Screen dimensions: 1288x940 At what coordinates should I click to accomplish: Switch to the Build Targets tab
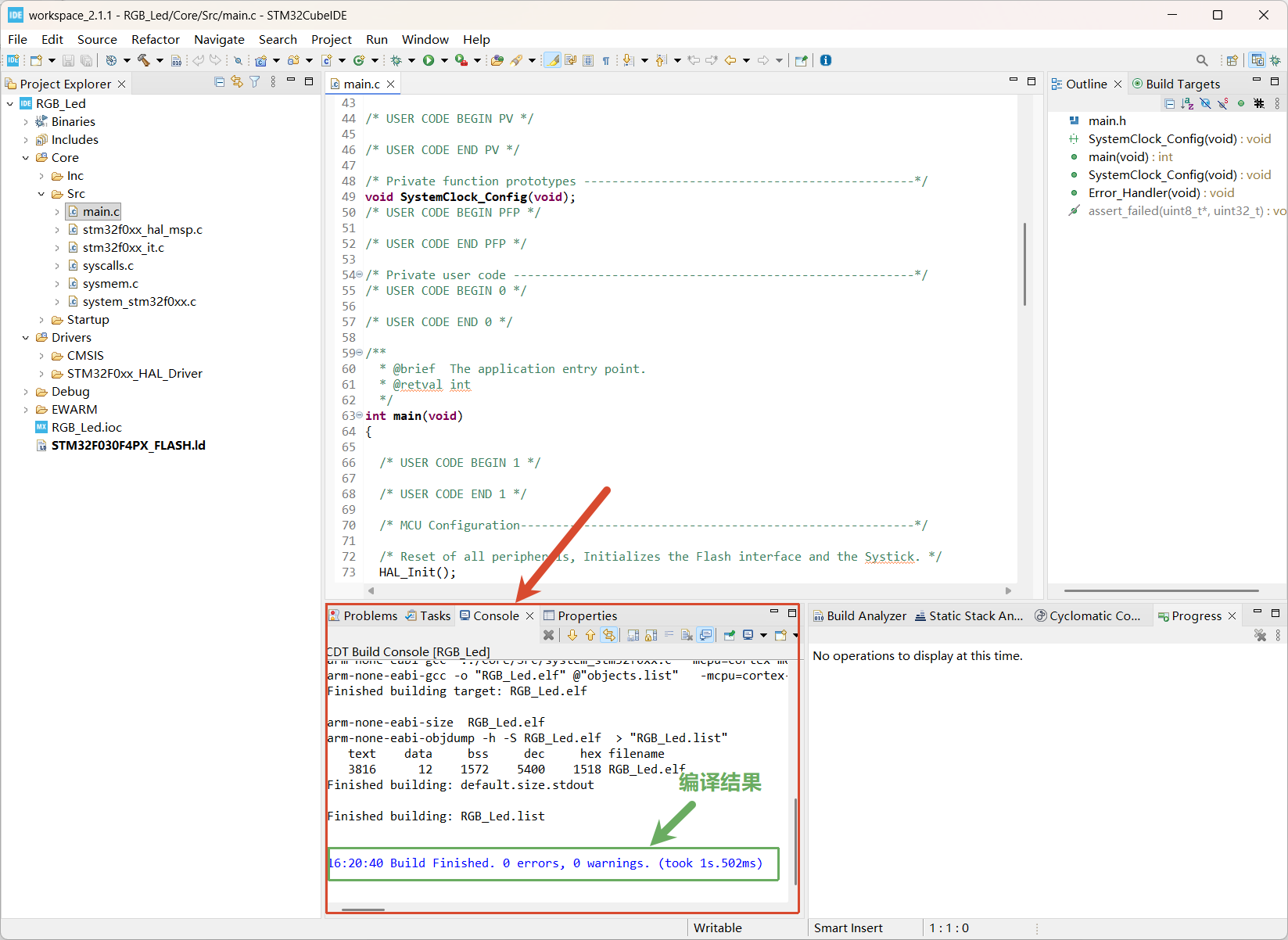click(1176, 84)
